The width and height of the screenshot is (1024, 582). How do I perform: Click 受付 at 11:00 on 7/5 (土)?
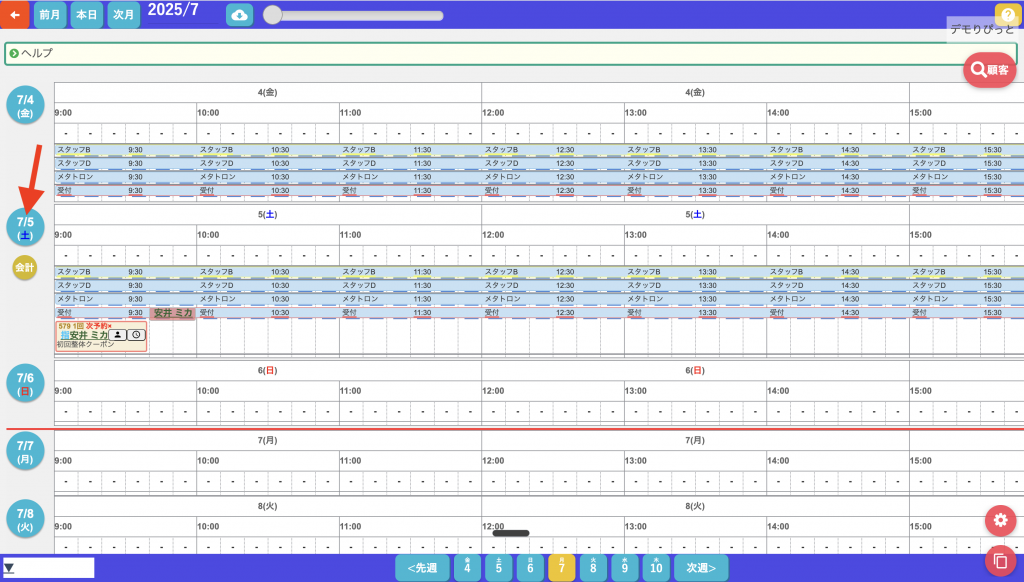click(x=349, y=313)
